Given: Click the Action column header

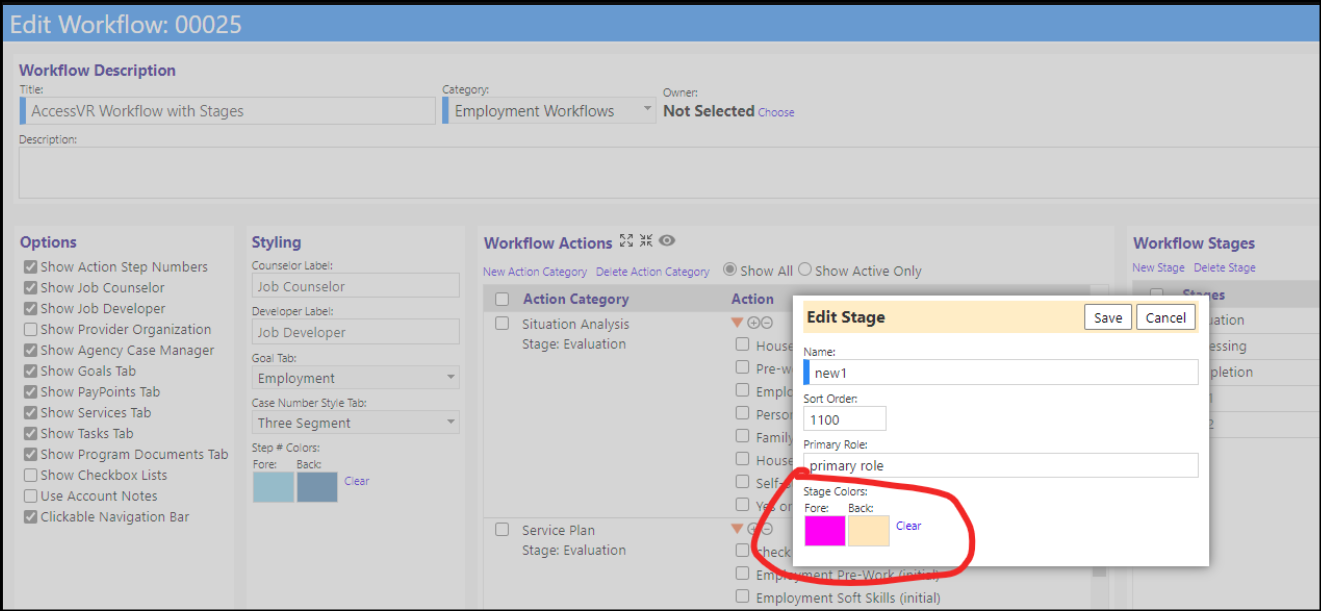Looking at the screenshot, I should [752, 299].
